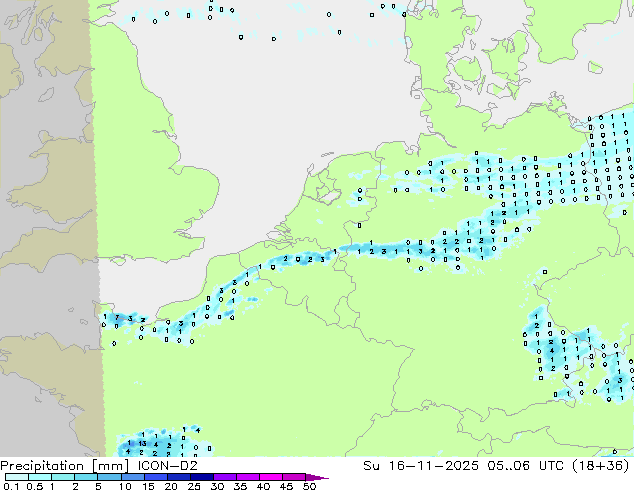Viewport: 634px width, 490px height.
Task: Click the '13' precipitation value on map
Action: [142, 444]
